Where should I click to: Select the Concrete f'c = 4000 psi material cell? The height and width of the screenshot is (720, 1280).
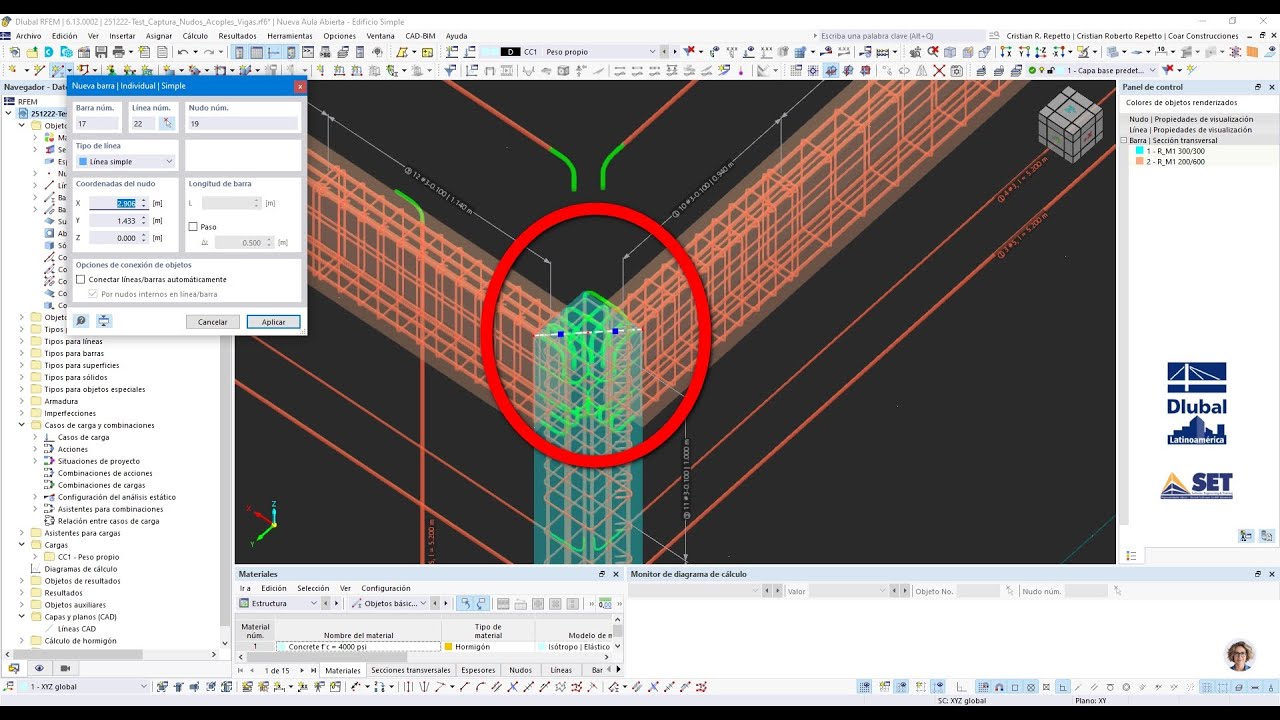tap(358, 647)
